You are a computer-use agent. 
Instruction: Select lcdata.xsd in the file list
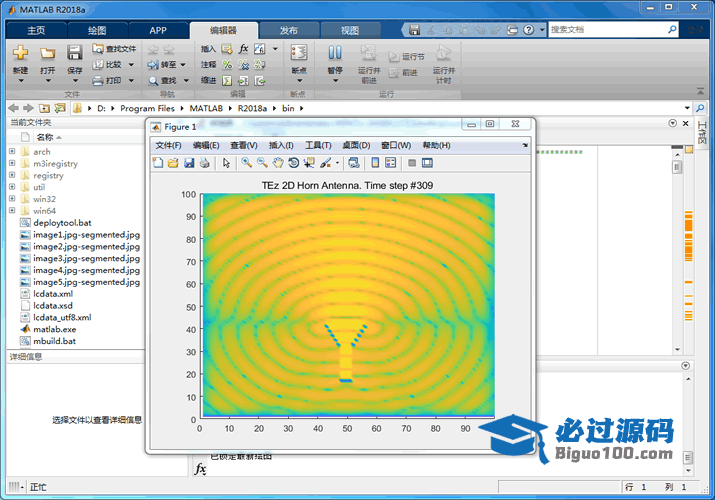53,306
